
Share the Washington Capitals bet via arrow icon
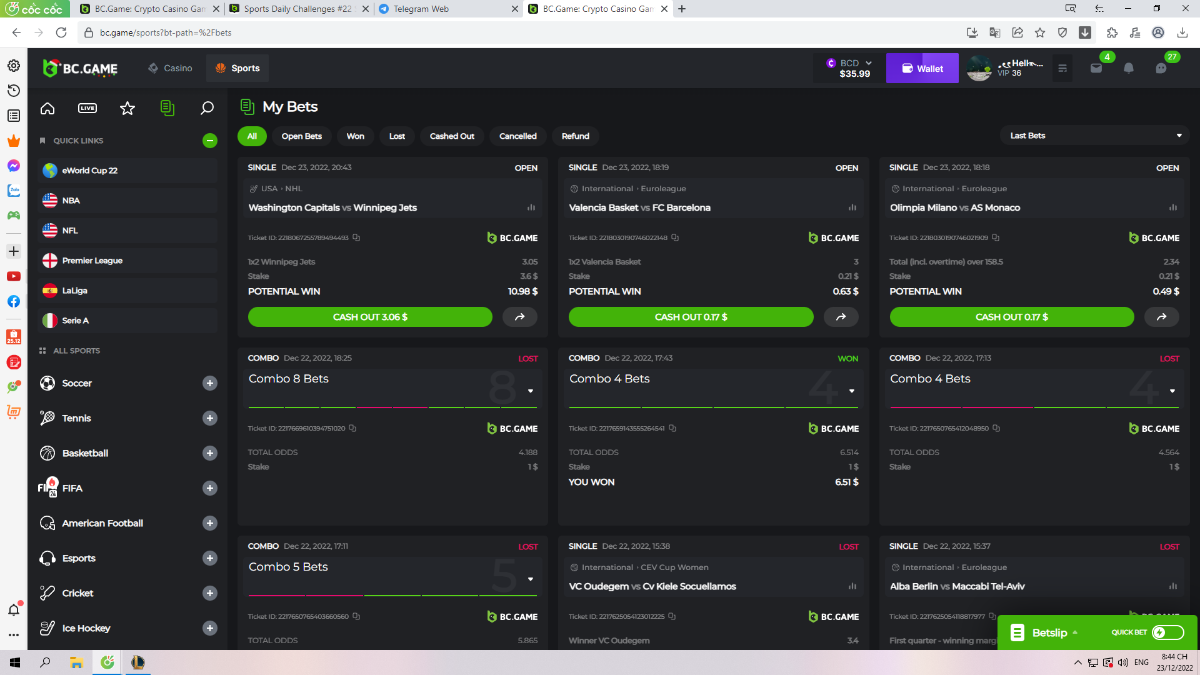(x=519, y=317)
